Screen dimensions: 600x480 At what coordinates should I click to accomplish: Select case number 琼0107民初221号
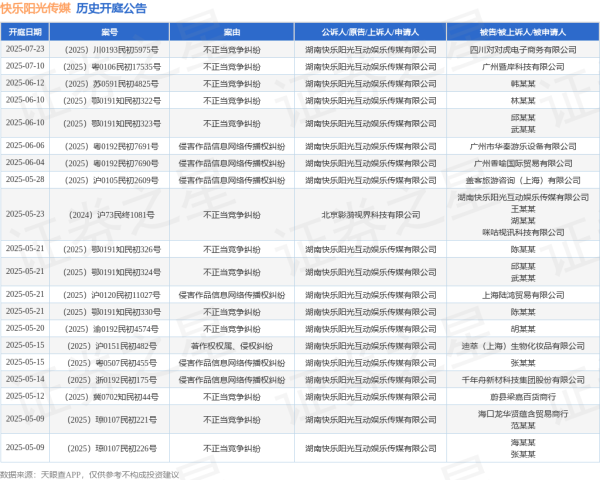pos(112,420)
